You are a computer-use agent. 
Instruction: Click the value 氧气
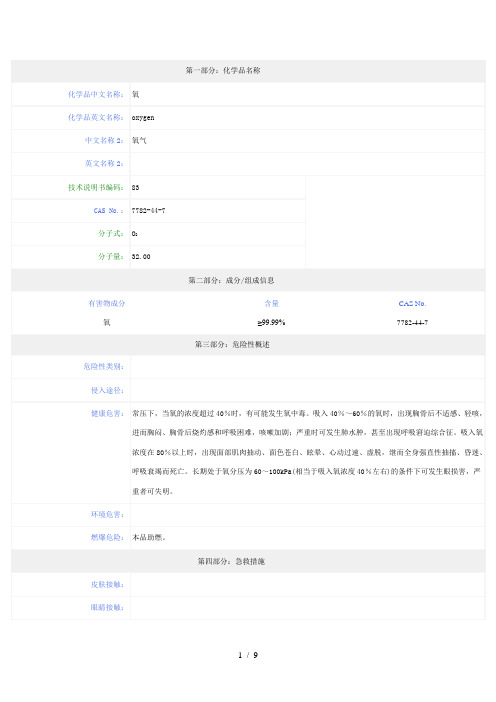tap(139, 141)
